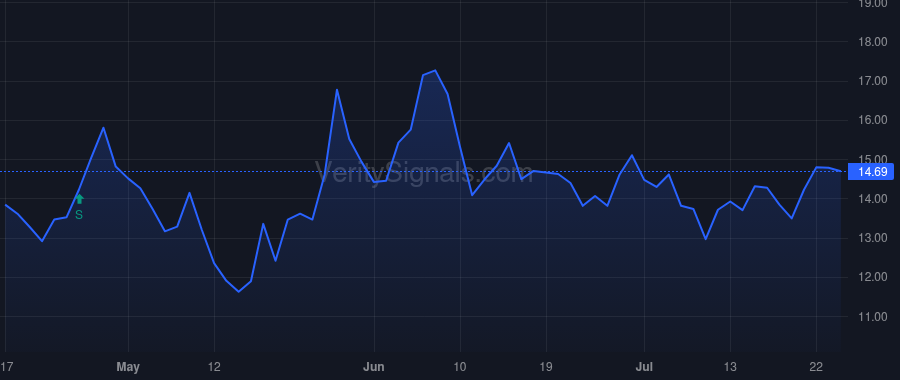Click the 13 date axis label

coord(730,367)
